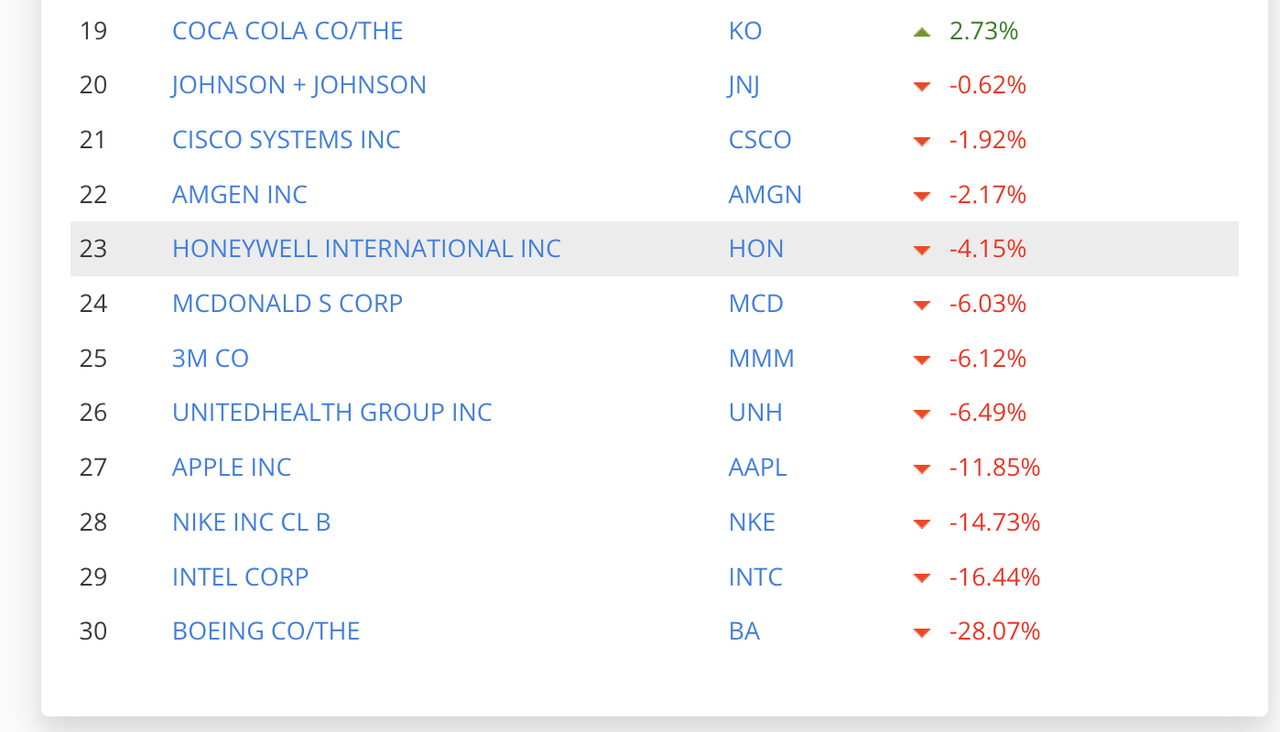Image resolution: width=1280 pixels, height=732 pixels.
Task: Click the green up arrow beside 2.73%
Action: pyautogui.click(x=922, y=32)
